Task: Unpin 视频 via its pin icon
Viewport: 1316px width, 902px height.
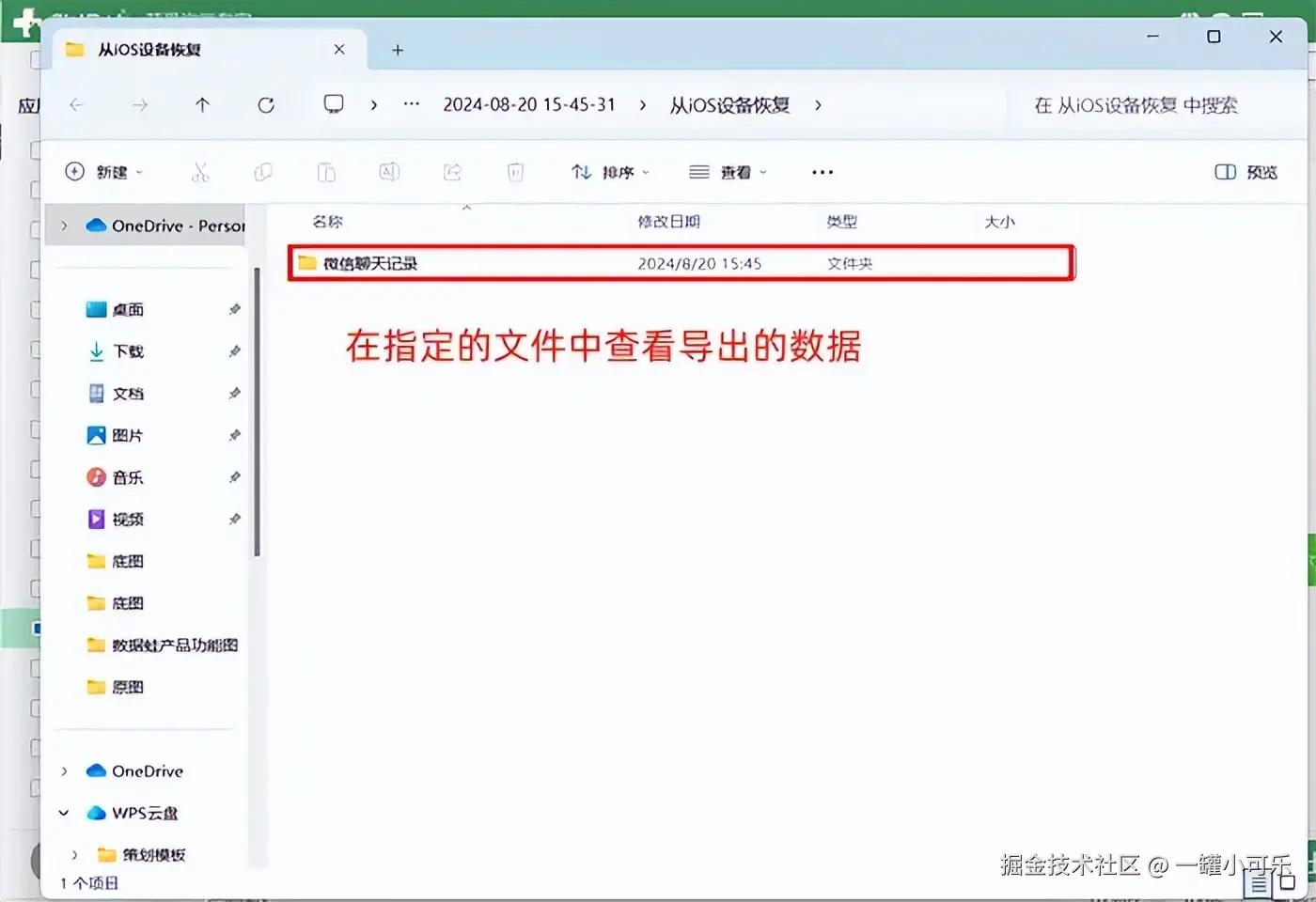Action: 234,519
